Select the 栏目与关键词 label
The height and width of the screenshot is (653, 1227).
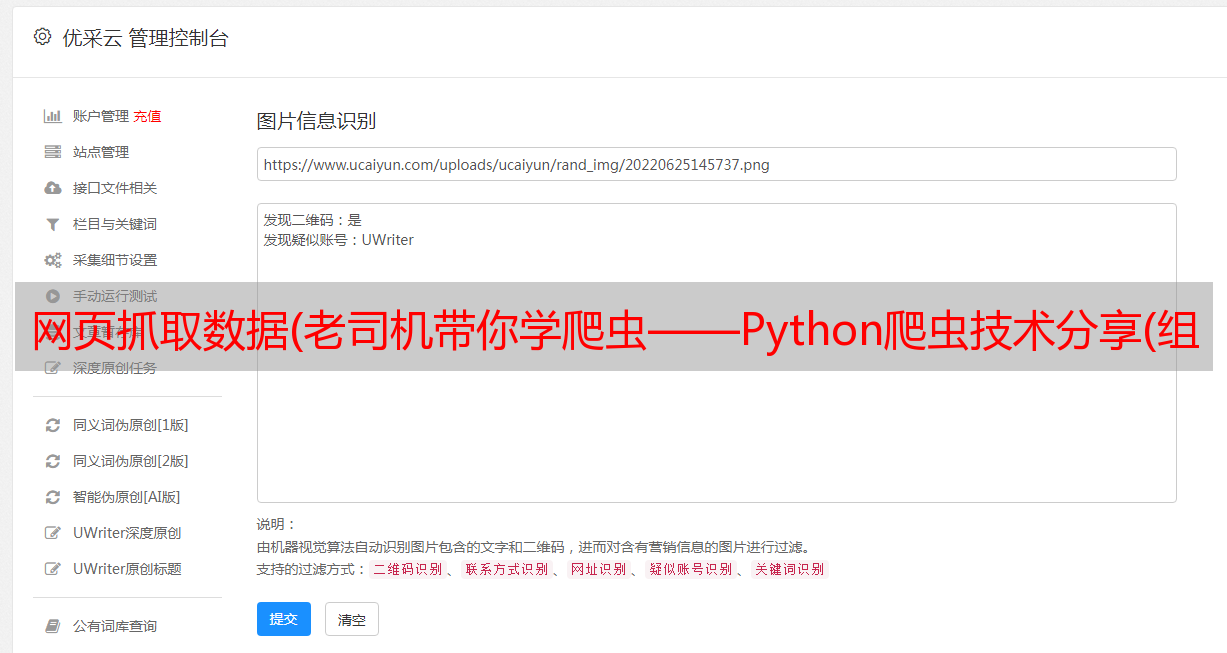[115, 224]
